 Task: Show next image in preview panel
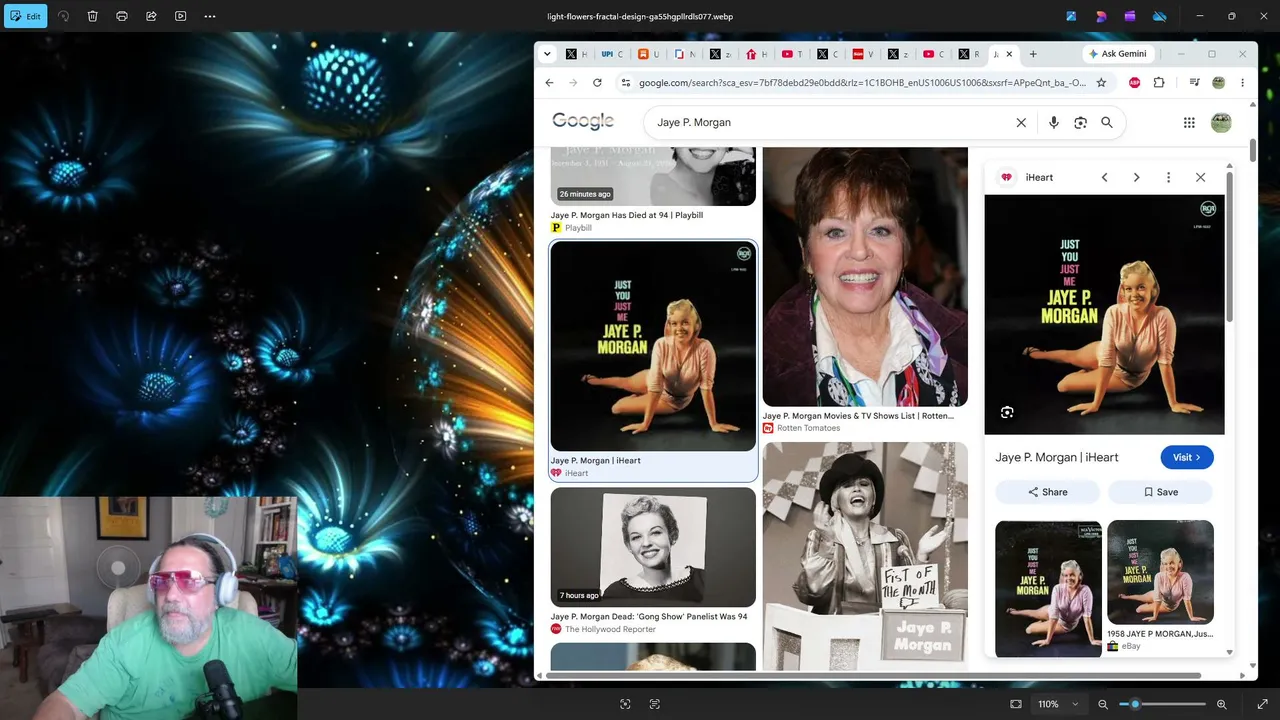[1136, 177]
